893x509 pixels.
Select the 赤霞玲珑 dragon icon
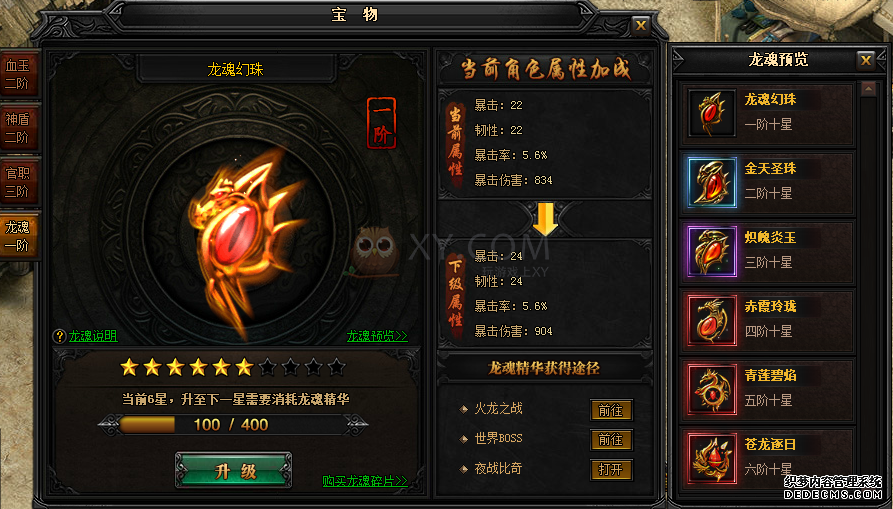(x=711, y=320)
